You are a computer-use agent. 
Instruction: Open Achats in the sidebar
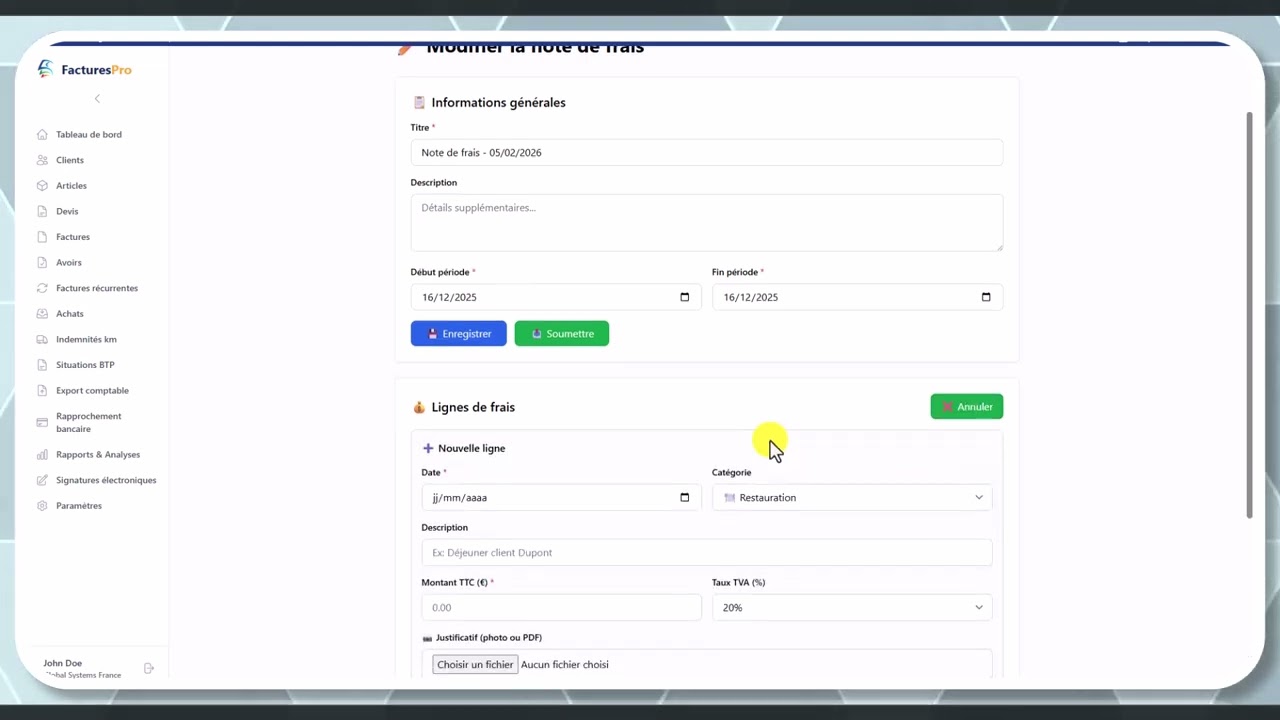click(x=70, y=313)
